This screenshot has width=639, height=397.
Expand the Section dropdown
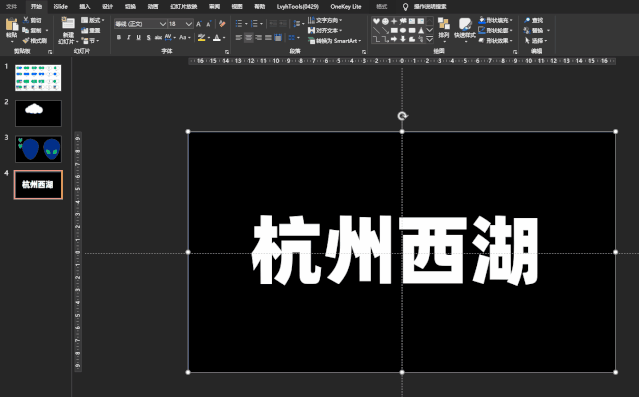90,40
